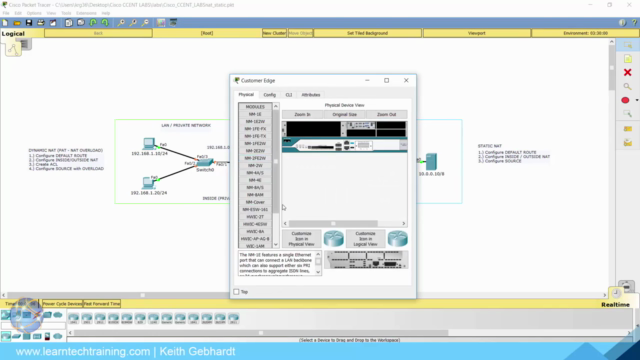
Task: Click the Customer Edge router icon for physical view
Action: click(x=333, y=239)
